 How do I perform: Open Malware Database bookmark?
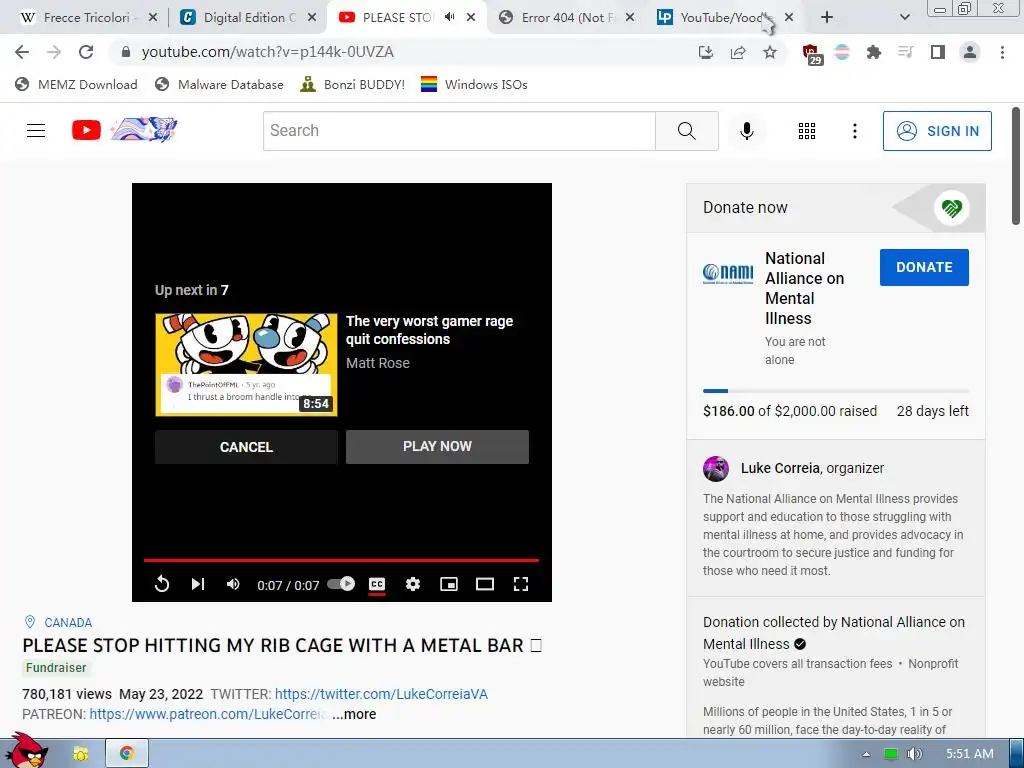pos(219,84)
